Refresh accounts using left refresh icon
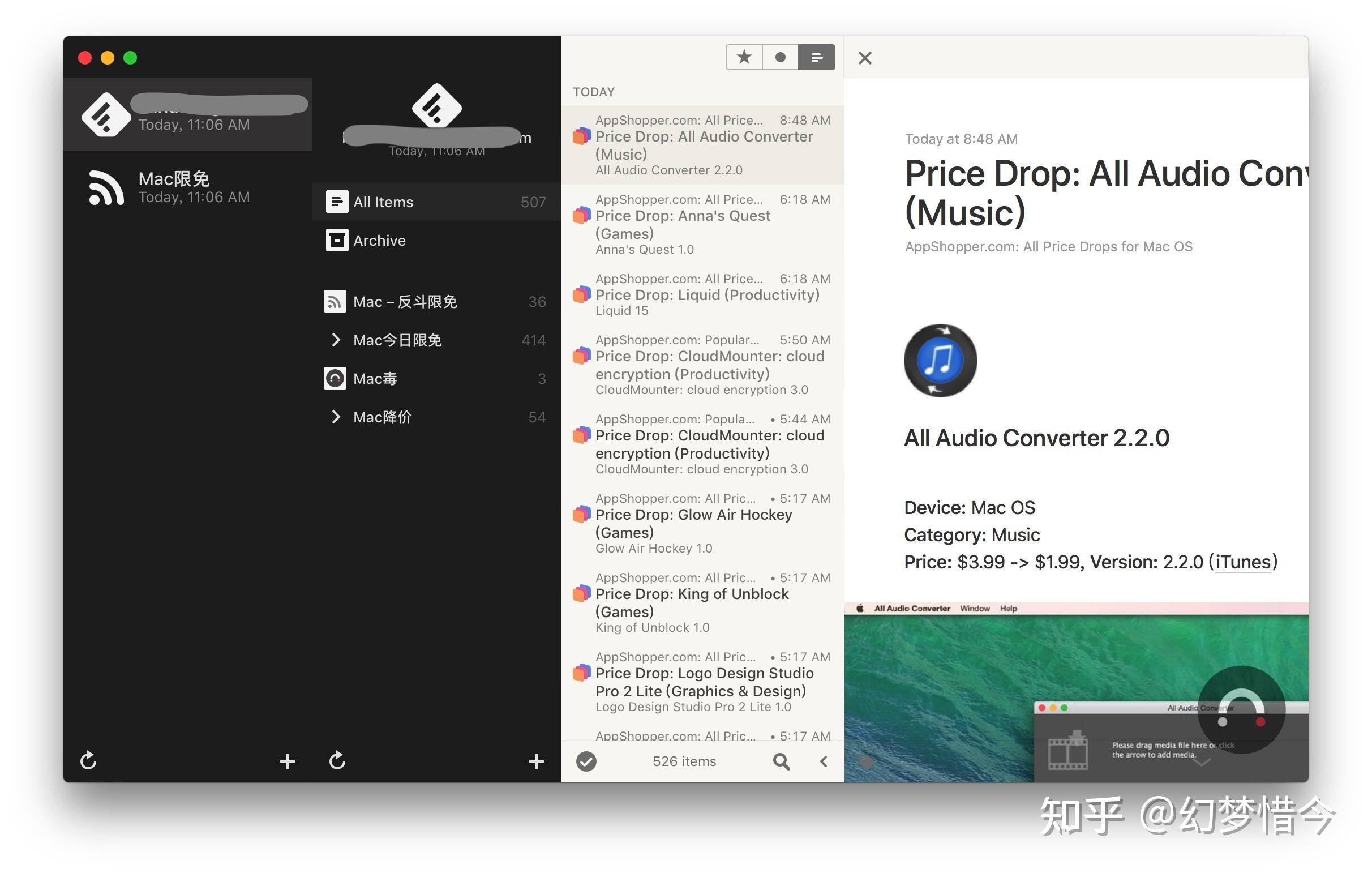Viewport: 1372px width, 873px height. point(88,760)
